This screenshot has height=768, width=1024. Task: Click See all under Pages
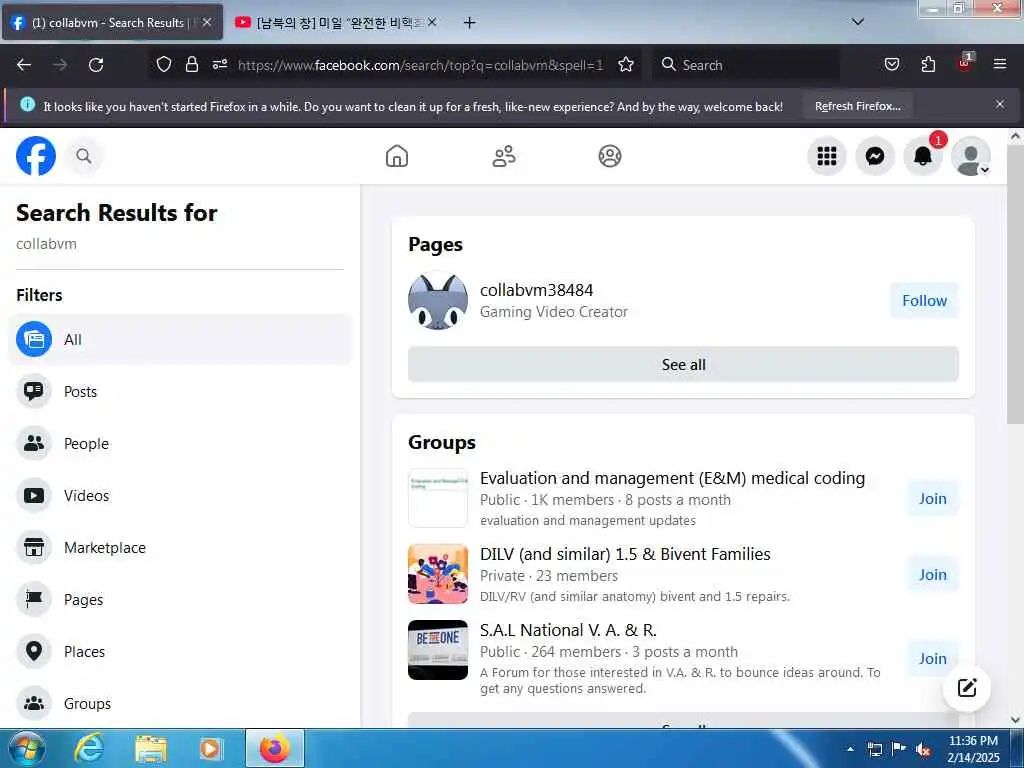click(x=683, y=364)
